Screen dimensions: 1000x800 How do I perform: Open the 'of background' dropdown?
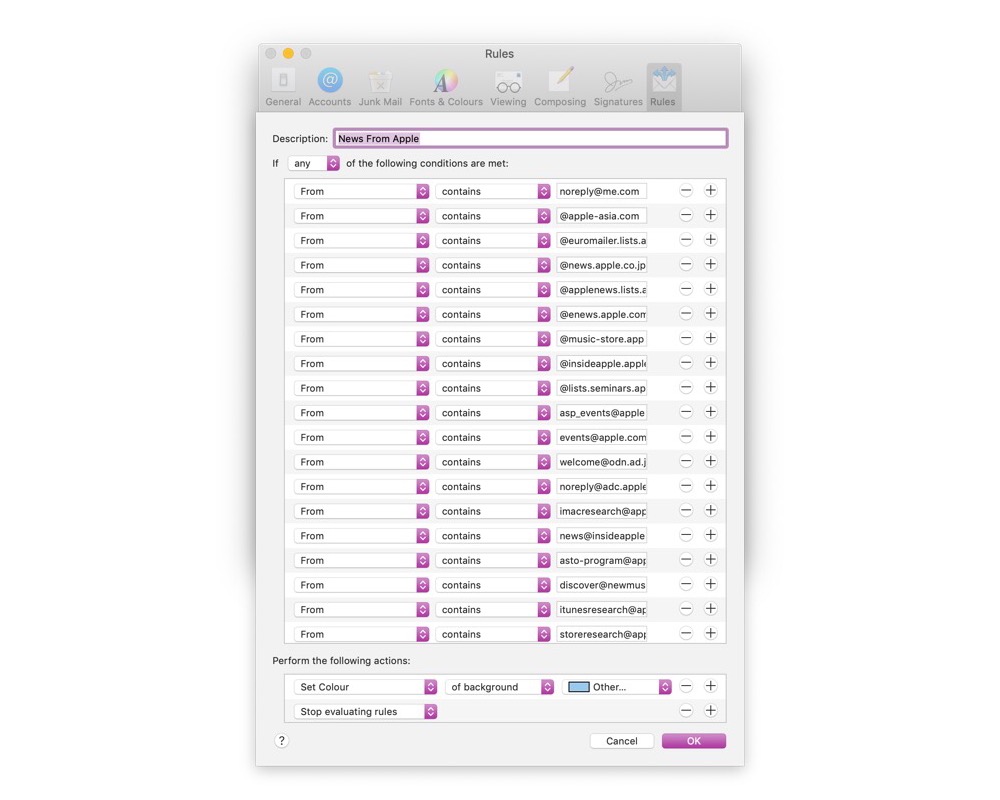[x=500, y=687]
